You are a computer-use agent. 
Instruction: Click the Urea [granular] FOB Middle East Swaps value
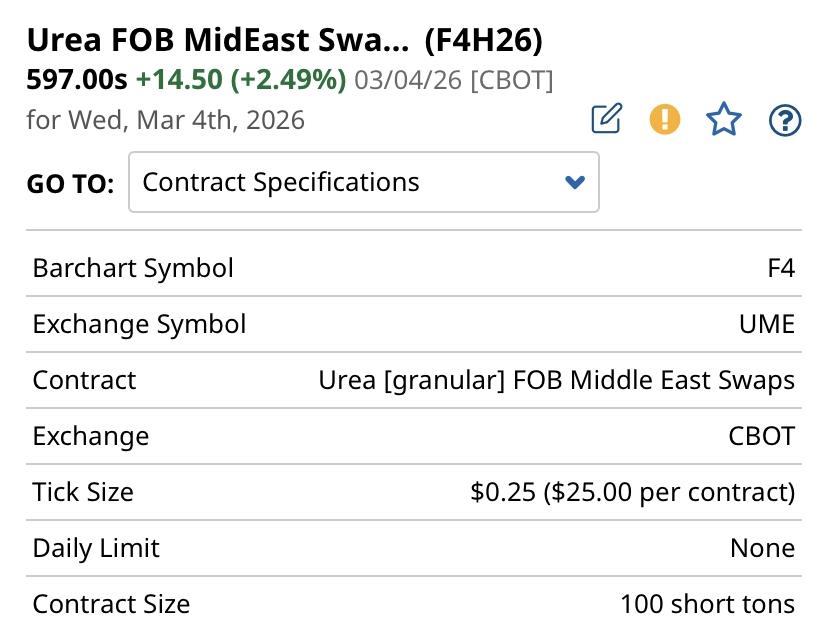tap(556, 380)
